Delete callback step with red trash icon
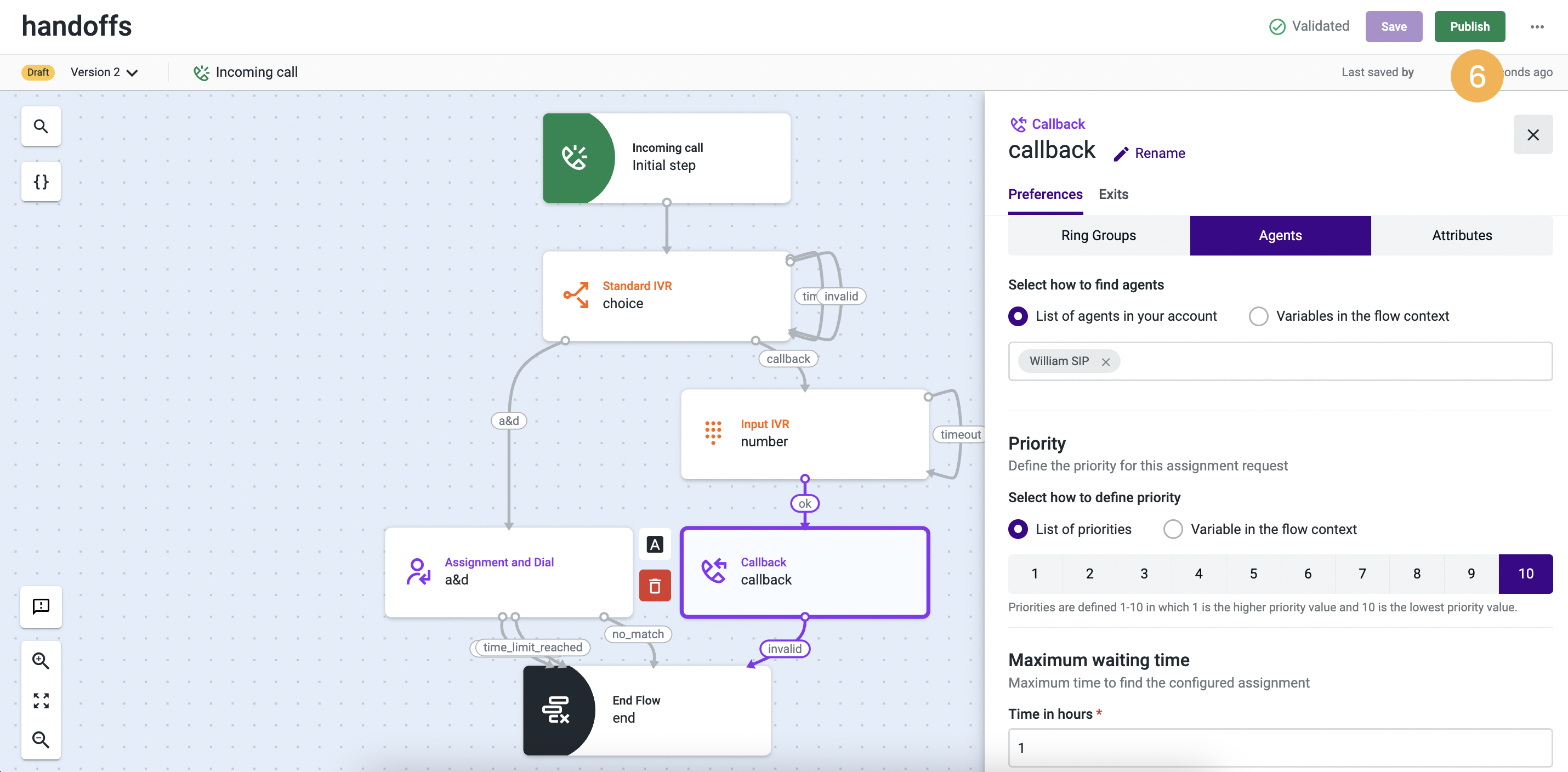 click(x=655, y=586)
